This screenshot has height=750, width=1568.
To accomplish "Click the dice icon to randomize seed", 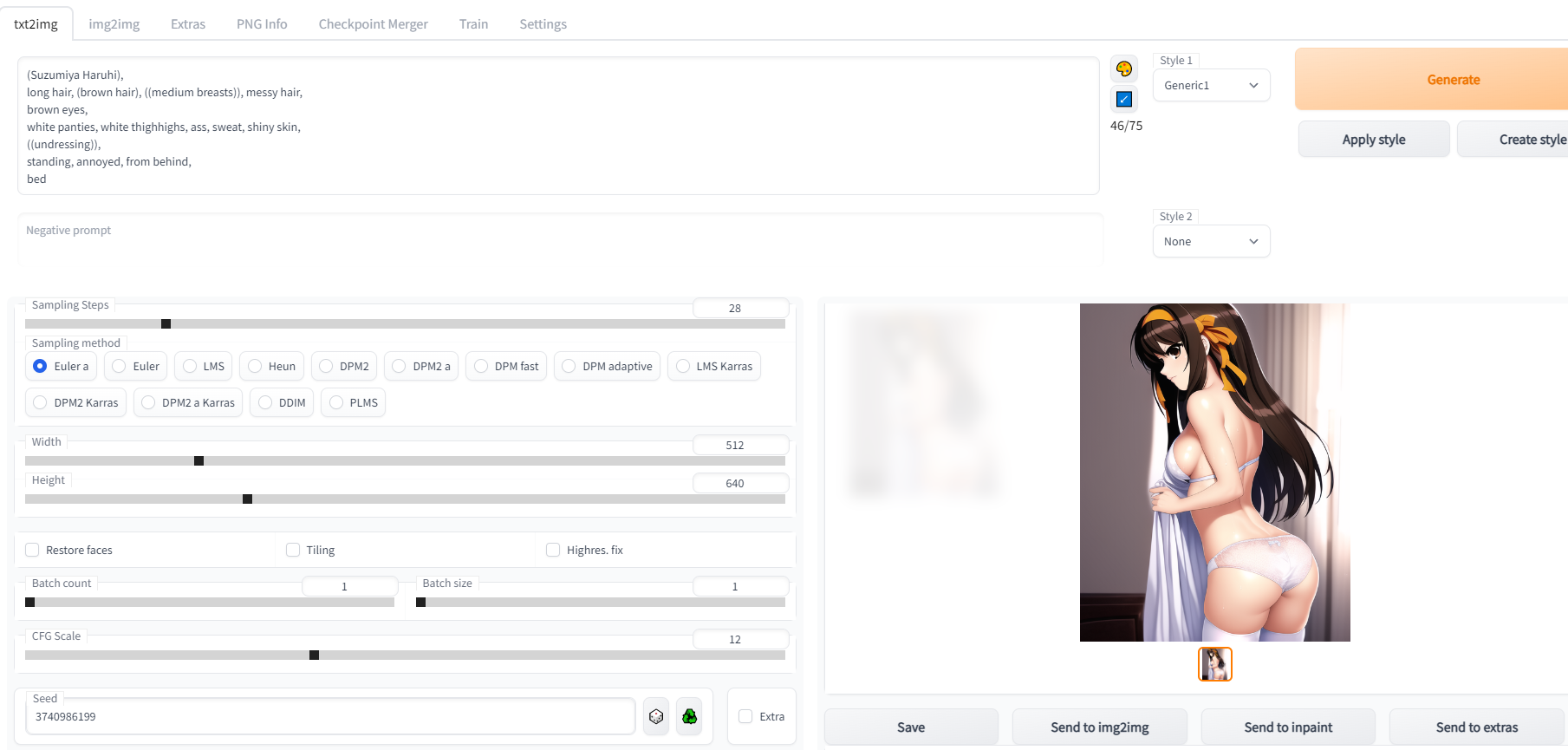I will [x=656, y=716].
